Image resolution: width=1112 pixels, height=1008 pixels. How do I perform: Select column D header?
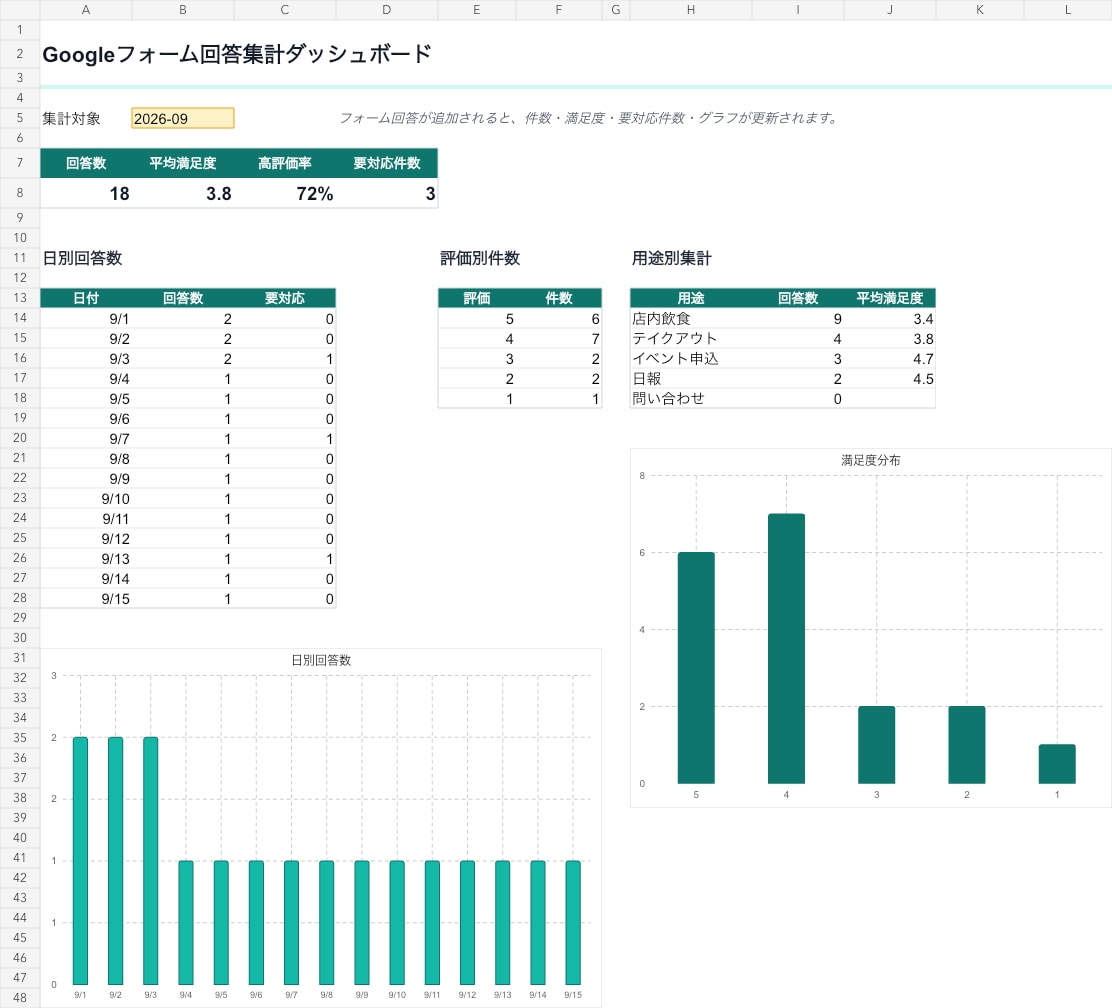[x=387, y=10]
